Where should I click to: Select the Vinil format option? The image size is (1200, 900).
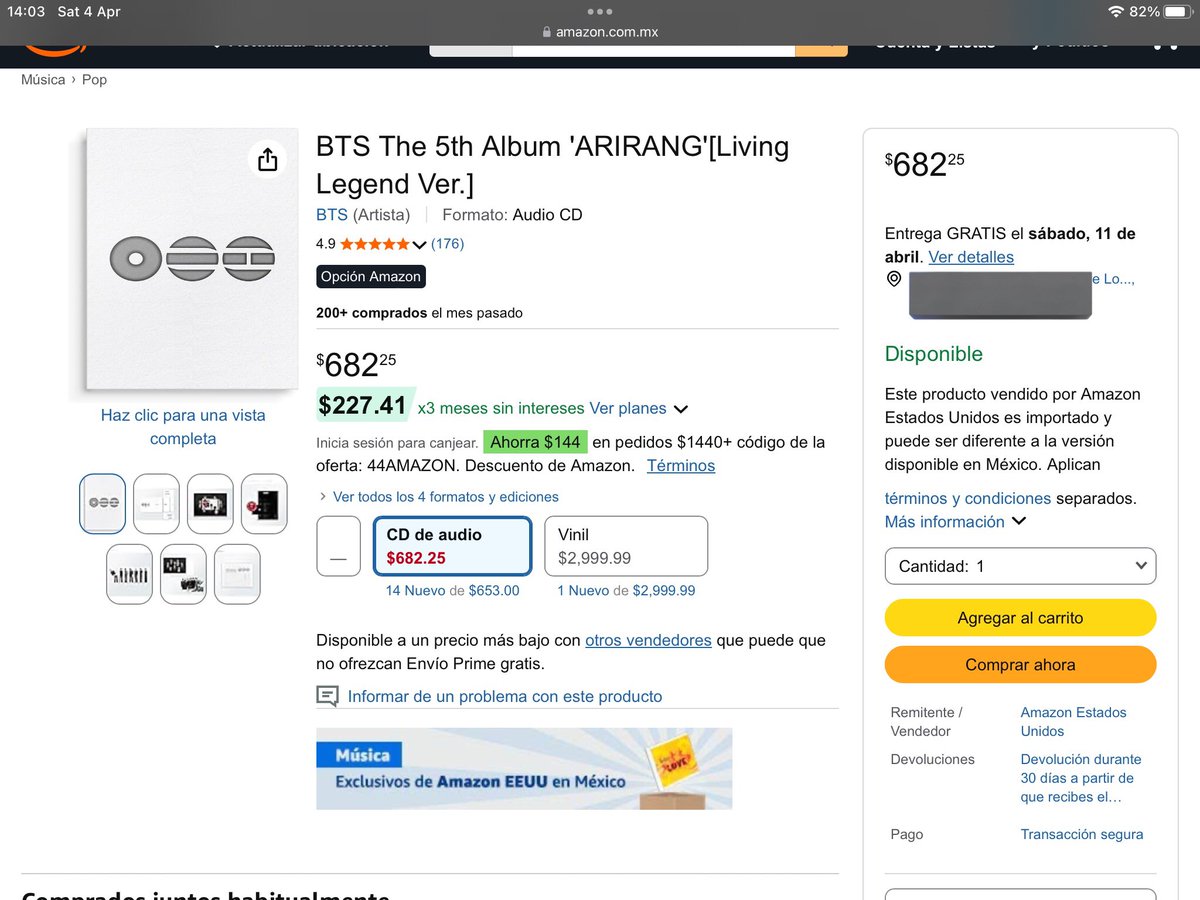pyautogui.click(x=626, y=546)
